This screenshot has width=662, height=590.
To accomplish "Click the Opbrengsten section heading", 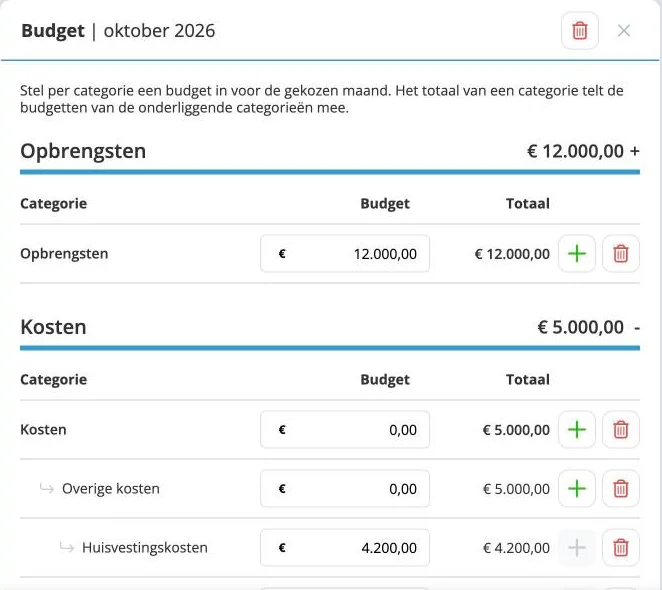I will pos(83,151).
